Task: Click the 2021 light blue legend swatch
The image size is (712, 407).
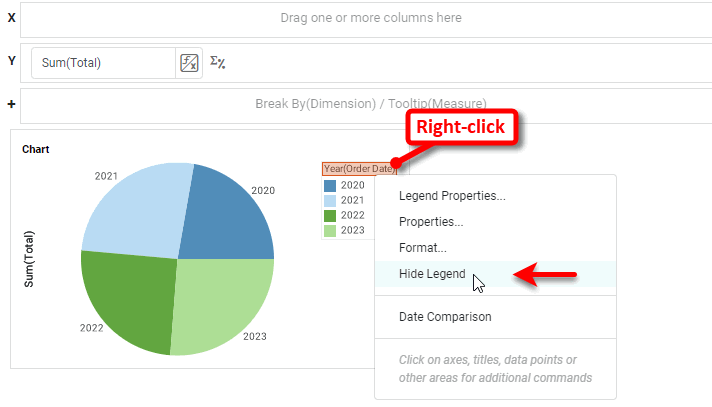Action: [x=330, y=200]
